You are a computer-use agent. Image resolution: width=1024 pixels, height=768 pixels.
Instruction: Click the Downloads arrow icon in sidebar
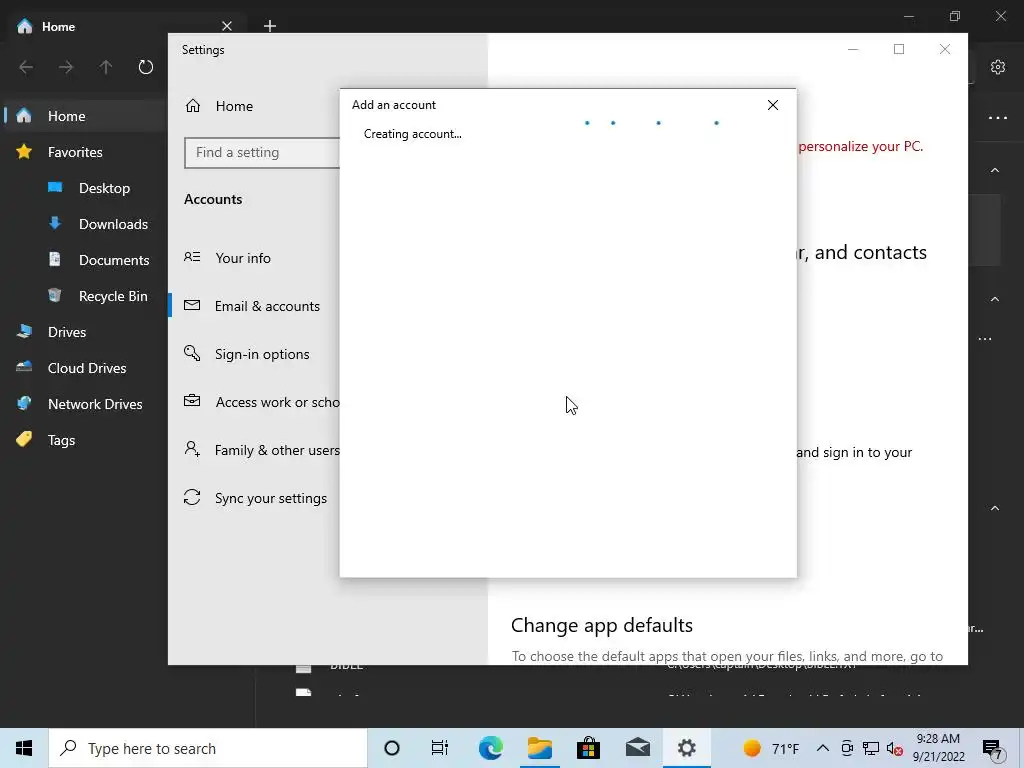(55, 223)
